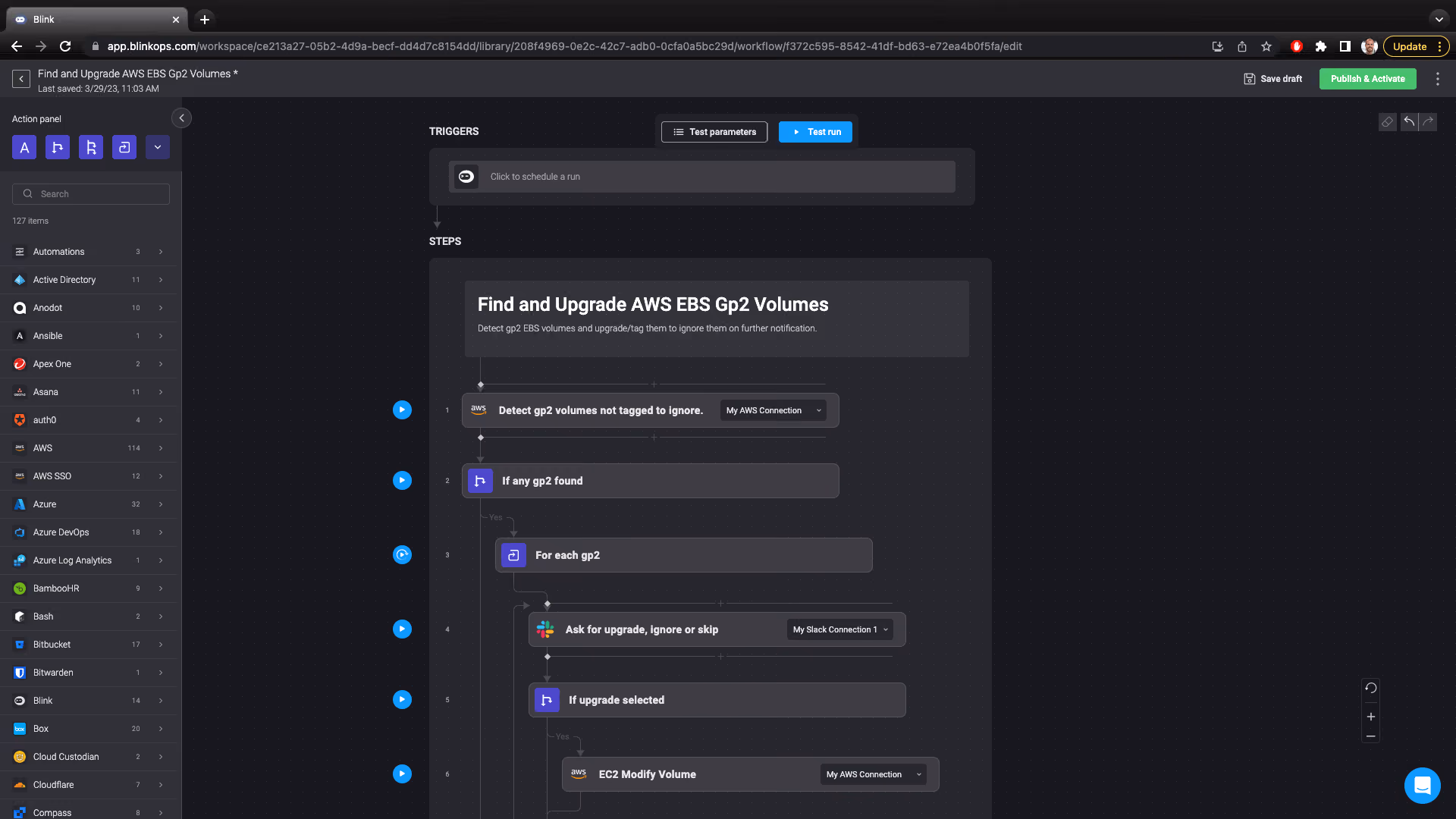Click the browser Update button
The height and width of the screenshot is (819, 1456).
pyautogui.click(x=1416, y=46)
